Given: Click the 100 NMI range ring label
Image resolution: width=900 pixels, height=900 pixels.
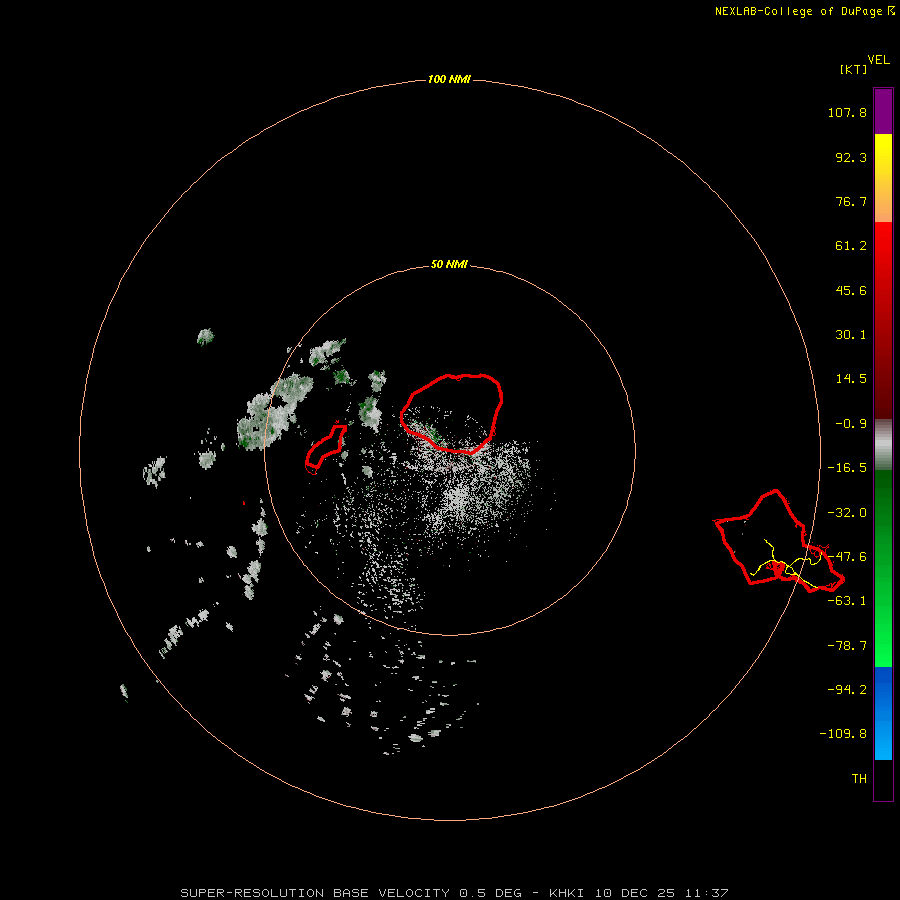Looking at the screenshot, I should coord(449,79).
